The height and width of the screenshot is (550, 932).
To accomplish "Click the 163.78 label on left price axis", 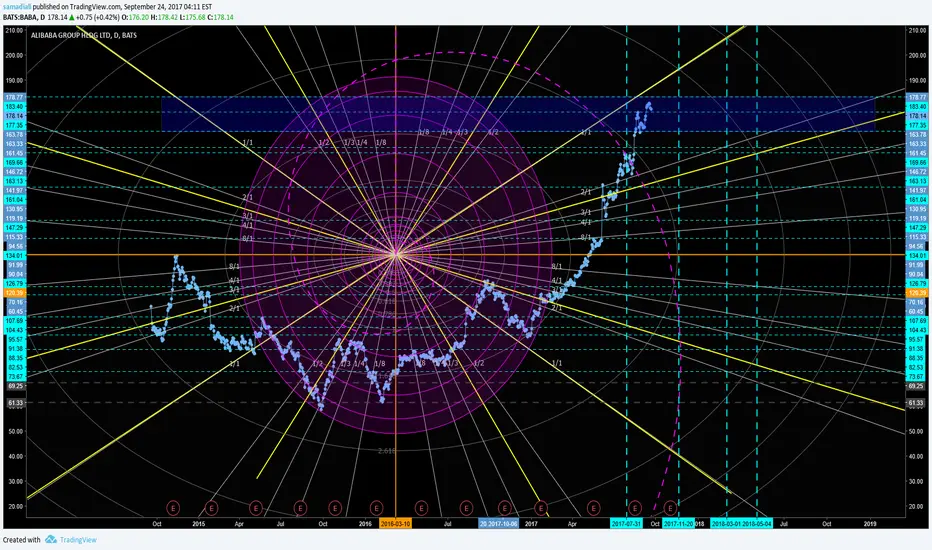I will click(x=15, y=134).
